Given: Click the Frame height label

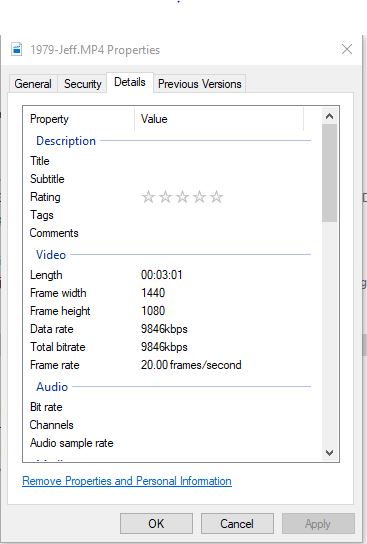Looking at the screenshot, I should 60,311.
